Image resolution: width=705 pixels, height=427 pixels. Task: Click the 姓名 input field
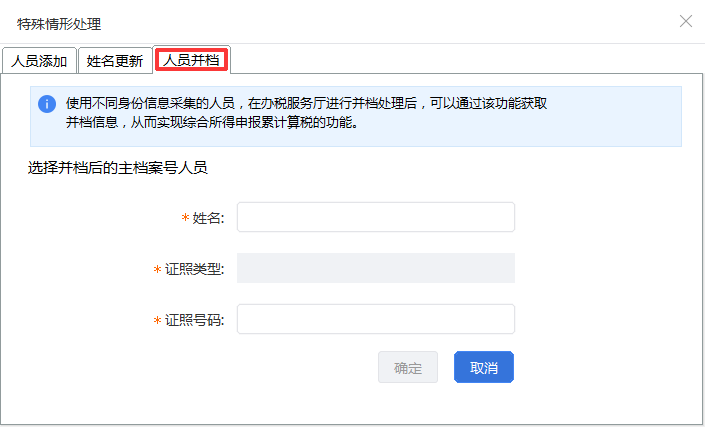click(x=375, y=217)
